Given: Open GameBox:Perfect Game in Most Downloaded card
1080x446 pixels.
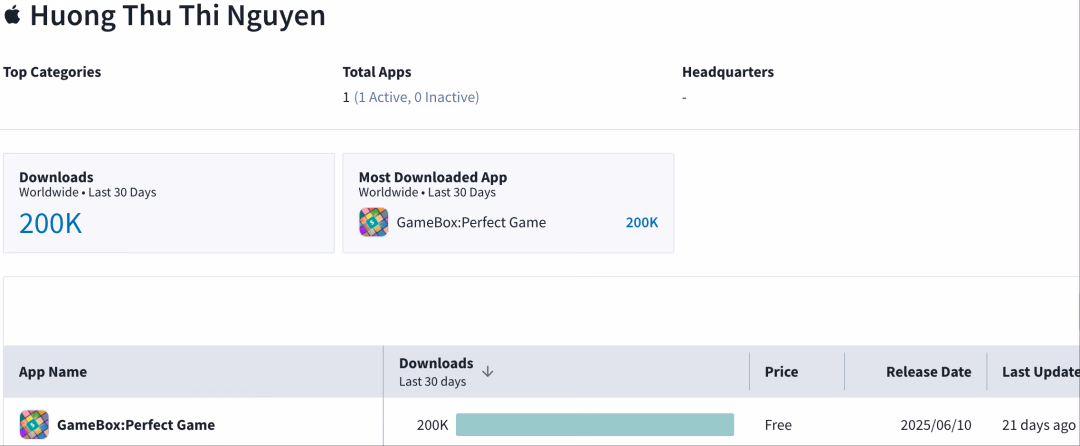Looking at the screenshot, I should tap(471, 222).
